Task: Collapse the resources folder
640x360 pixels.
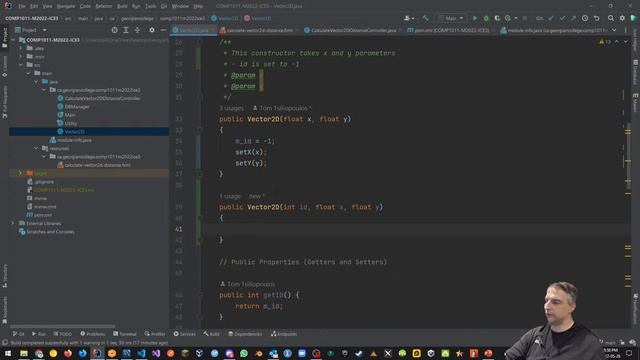Action: tap(36, 148)
